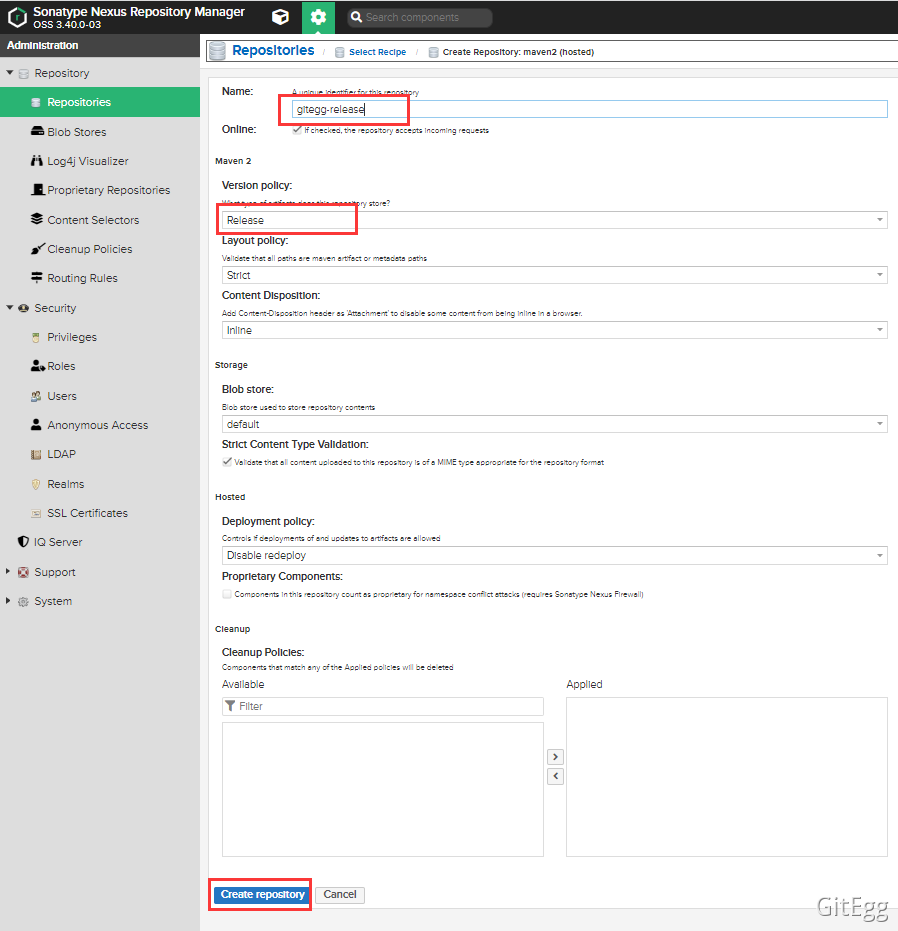This screenshot has width=898, height=931.
Task: Click the SSL Certificates icon
Action: coord(36,513)
